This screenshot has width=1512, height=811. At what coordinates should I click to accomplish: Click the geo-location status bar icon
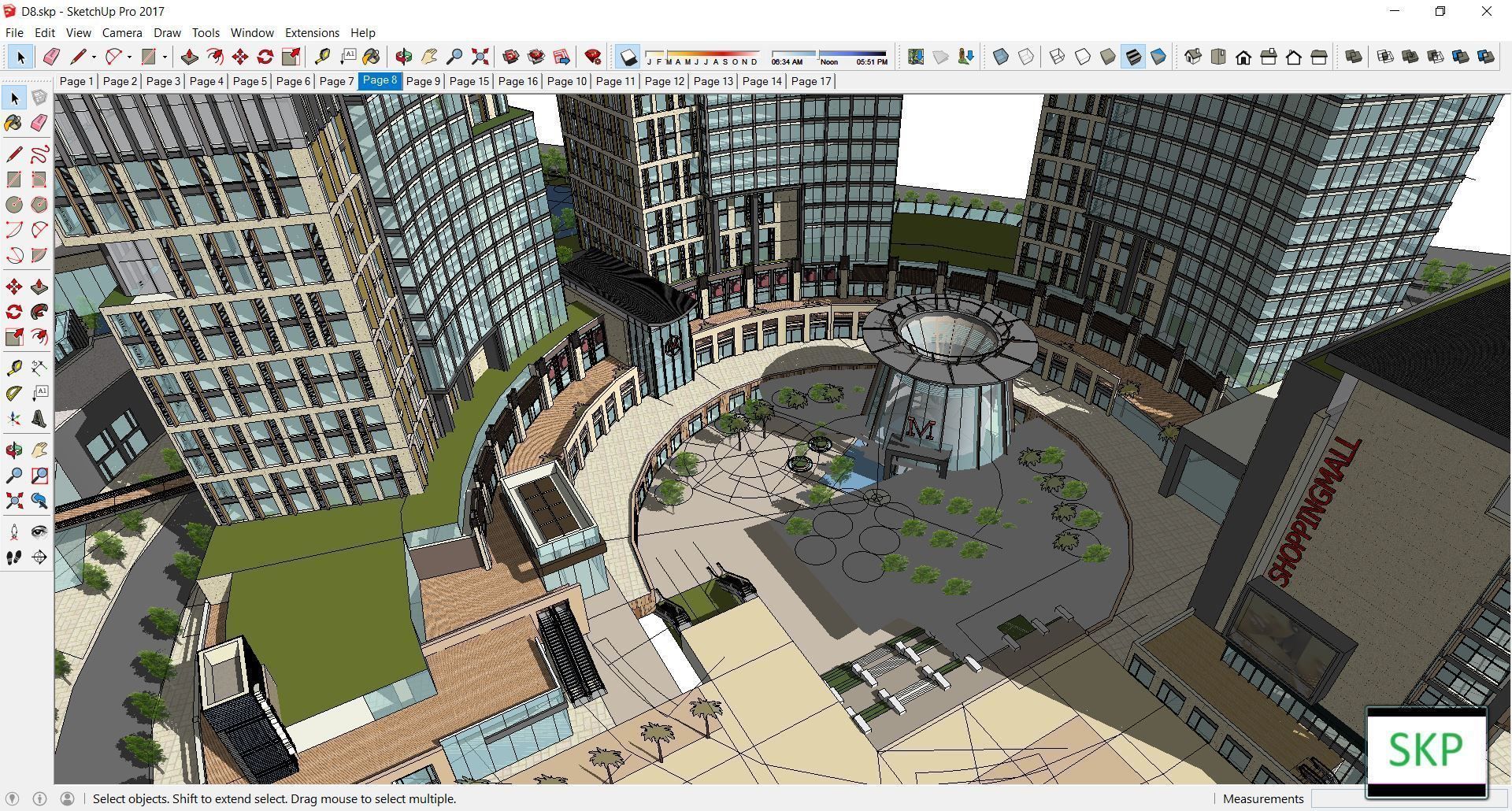13,798
